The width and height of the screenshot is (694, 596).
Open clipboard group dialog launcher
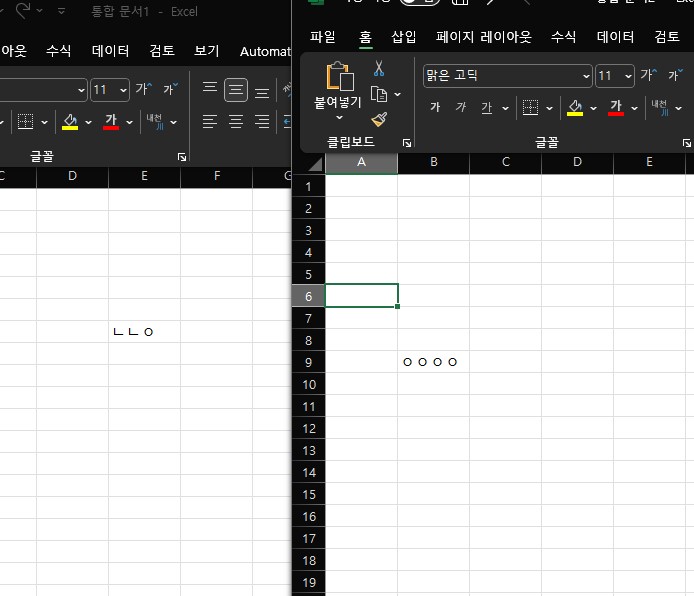[407, 142]
